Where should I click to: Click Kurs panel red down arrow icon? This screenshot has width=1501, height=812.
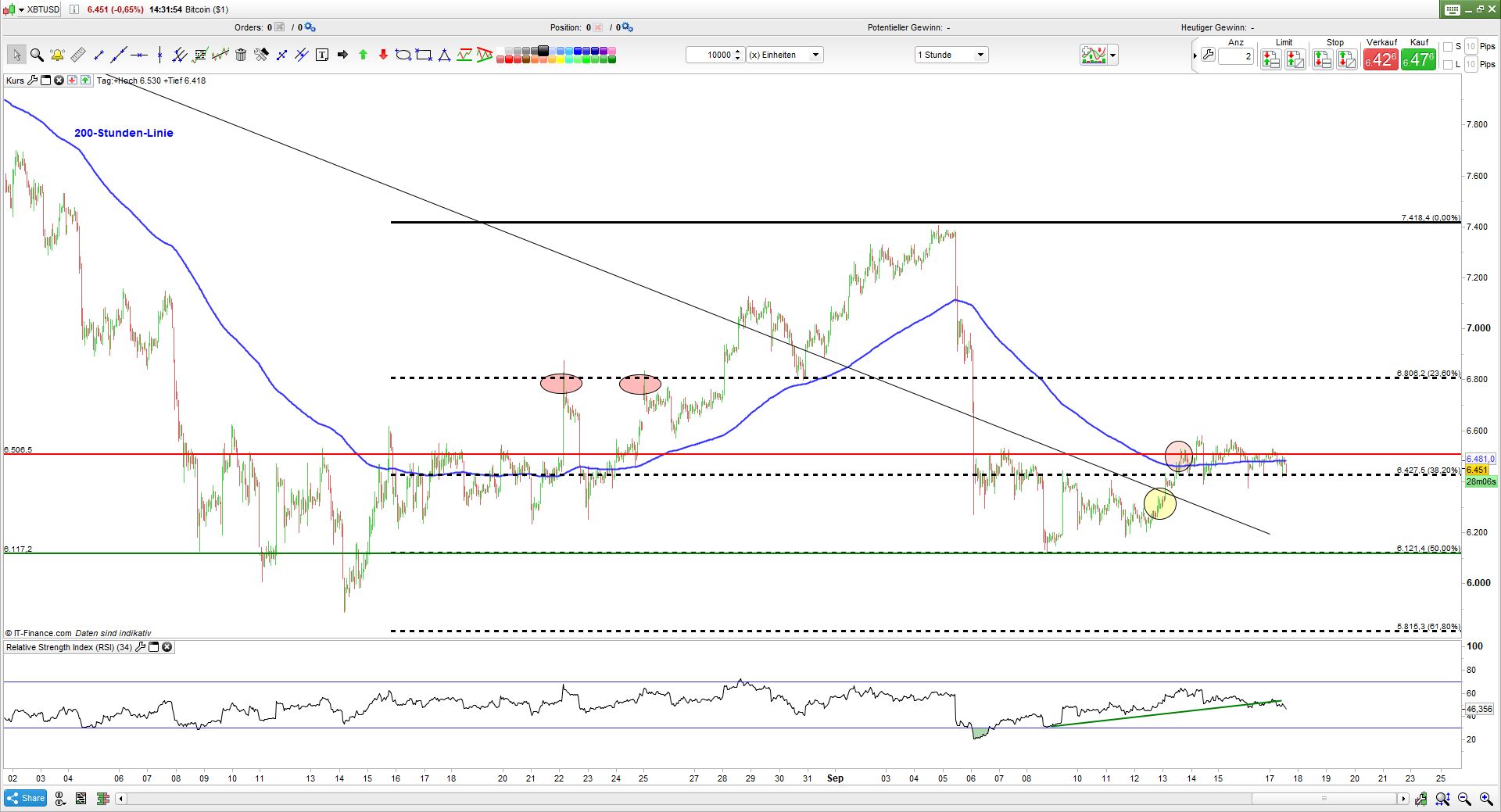(72, 80)
